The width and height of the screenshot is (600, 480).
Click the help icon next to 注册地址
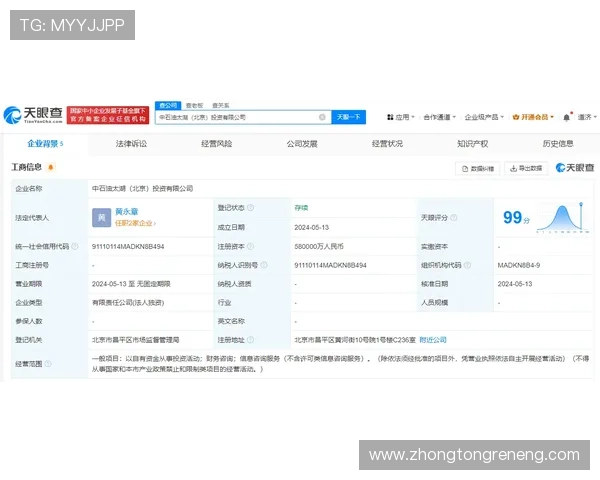[251, 340]
